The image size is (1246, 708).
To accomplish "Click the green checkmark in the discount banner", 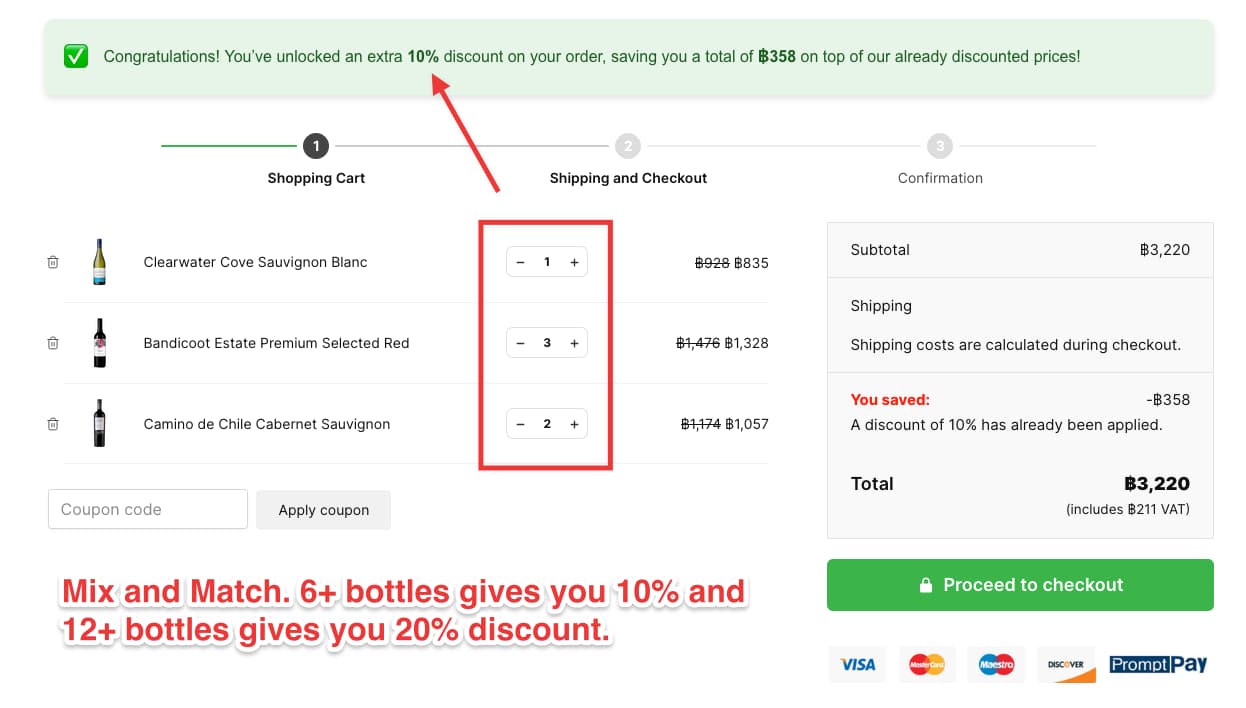I will (x=76, y=56).
